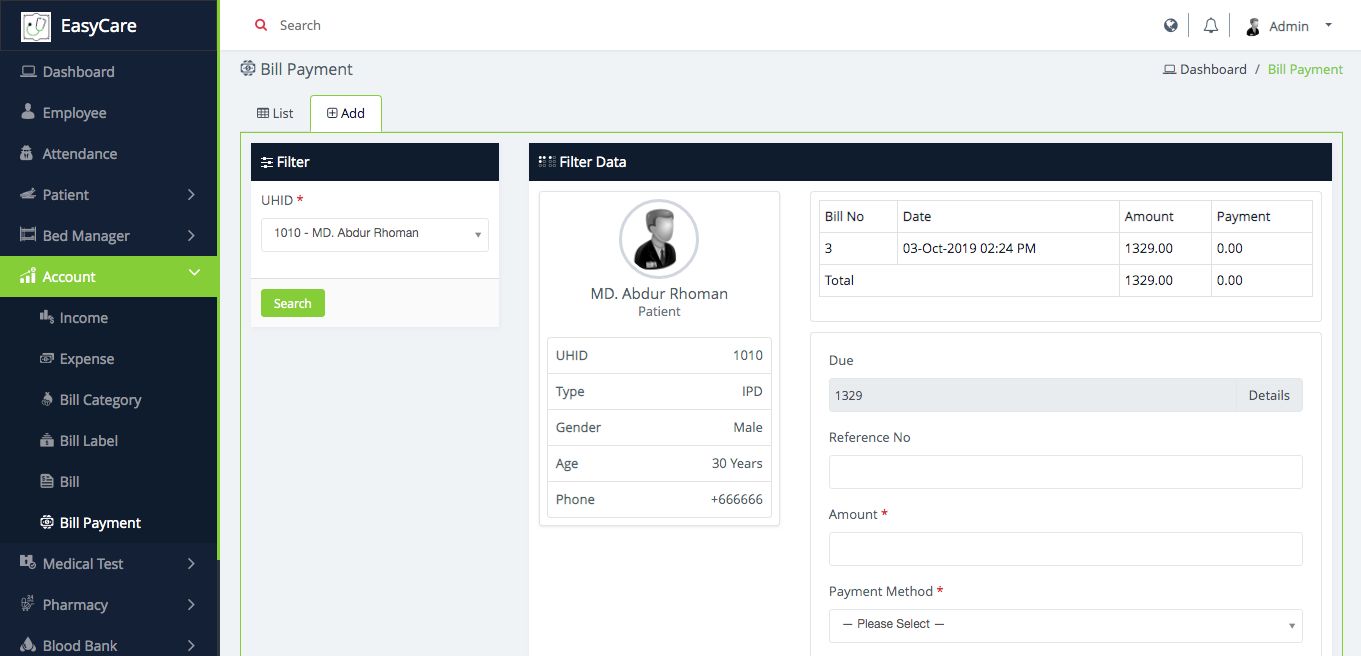The width and height of the screenshot is (1361, 656).
Task: Click the Patient icon in sidebar
Action: [28, 194]
